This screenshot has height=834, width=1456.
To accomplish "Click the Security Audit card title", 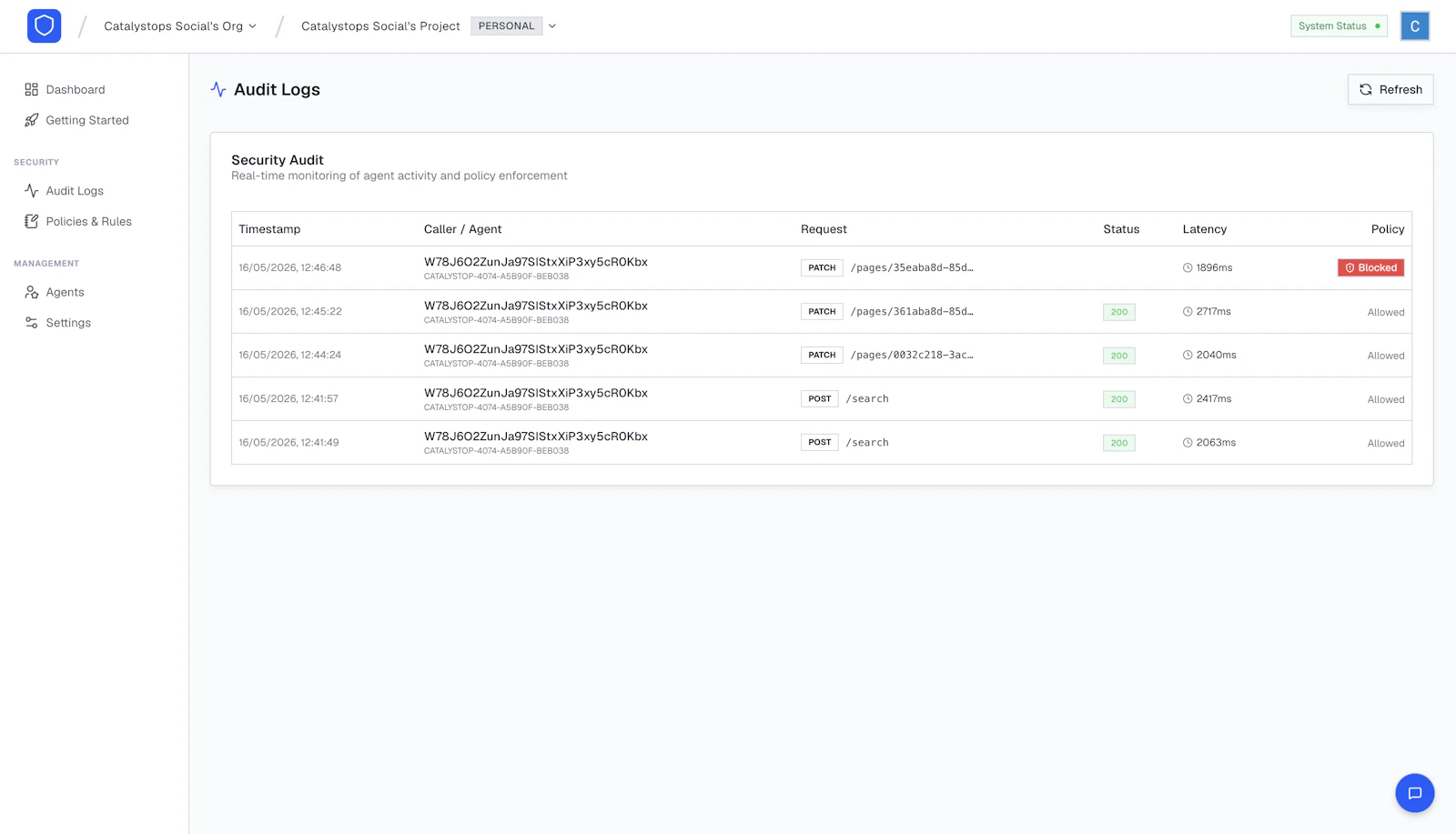I will pyautogui.click(x=278, y=160).
